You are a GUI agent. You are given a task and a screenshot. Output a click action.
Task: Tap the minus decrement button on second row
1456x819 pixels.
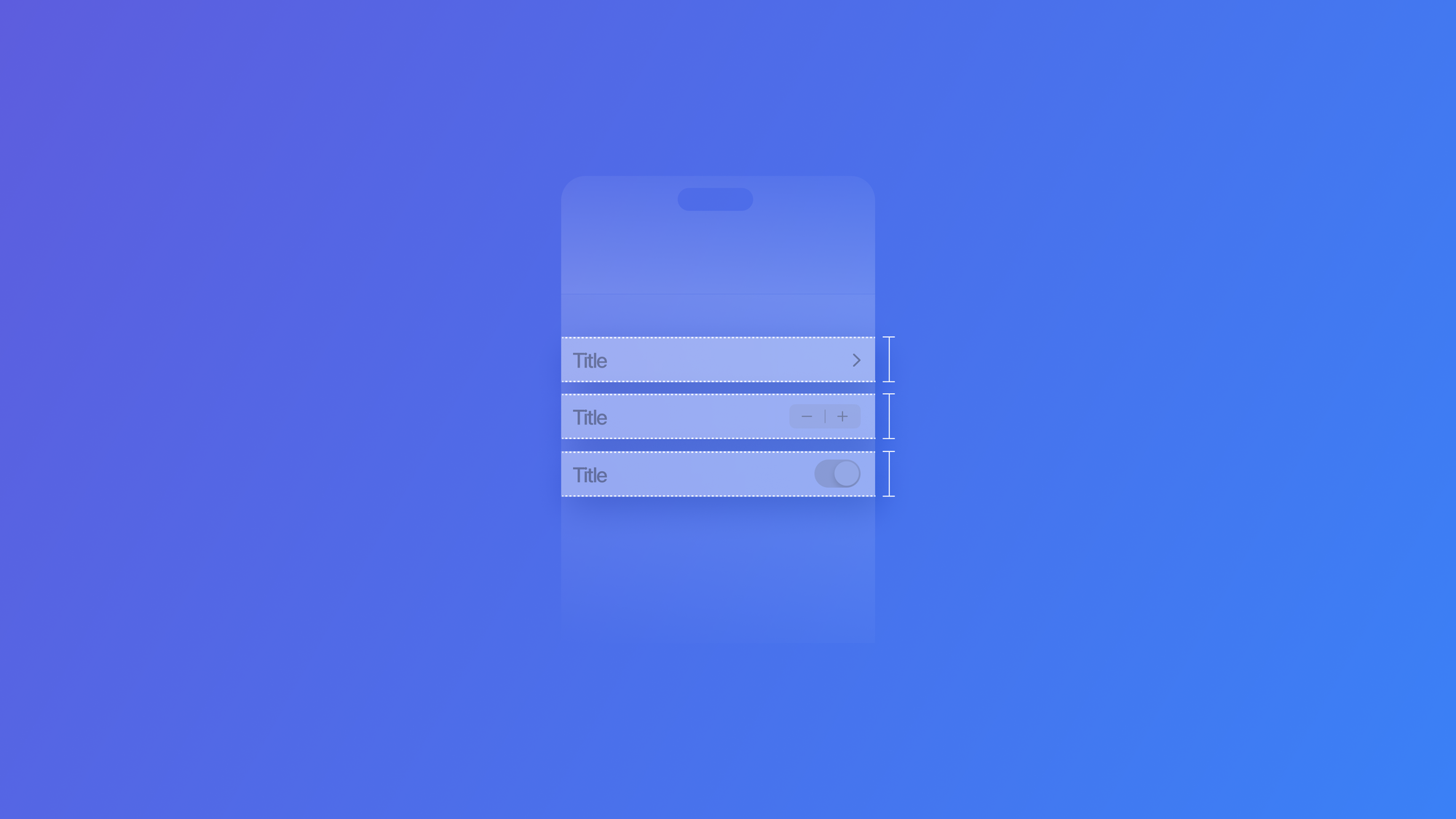coord(807,417)
